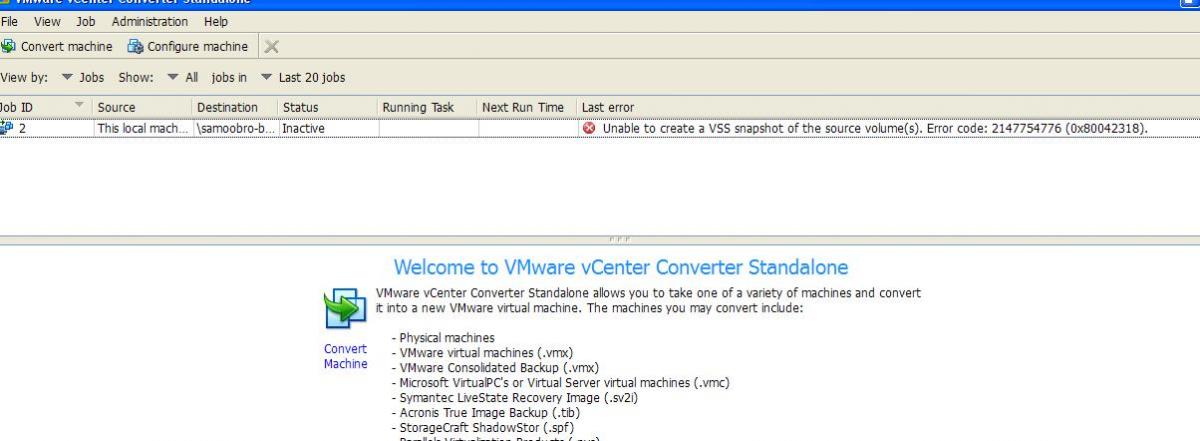Click the Job ID sort arrow indicator
This screenshot has height=441, width=1200.
pos(79,106)
